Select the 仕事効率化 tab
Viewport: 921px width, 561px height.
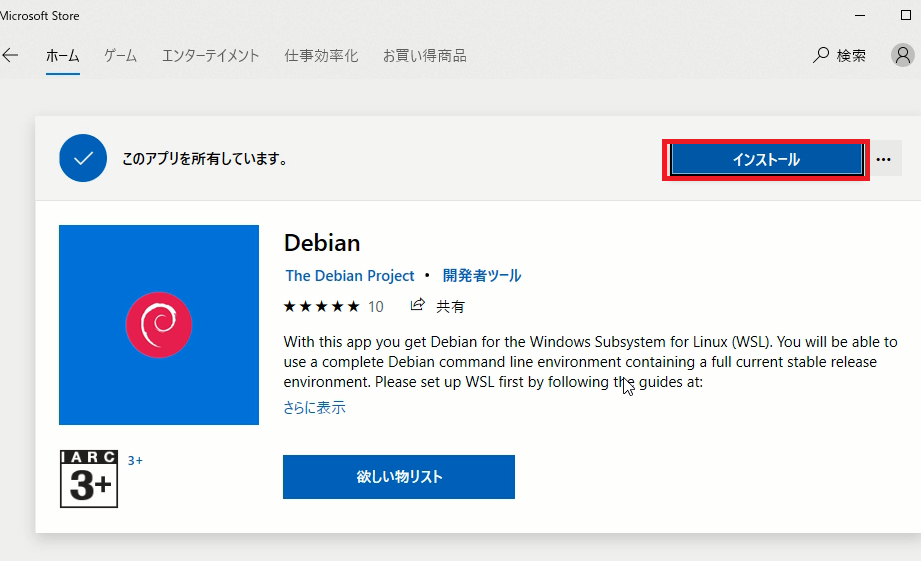[321, 56]
